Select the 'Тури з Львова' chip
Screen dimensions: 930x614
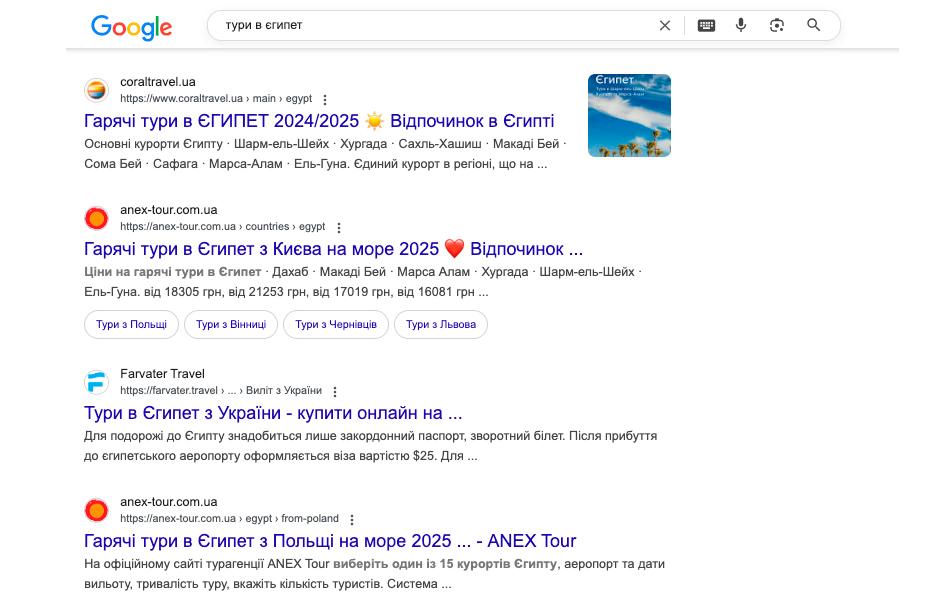441,325
